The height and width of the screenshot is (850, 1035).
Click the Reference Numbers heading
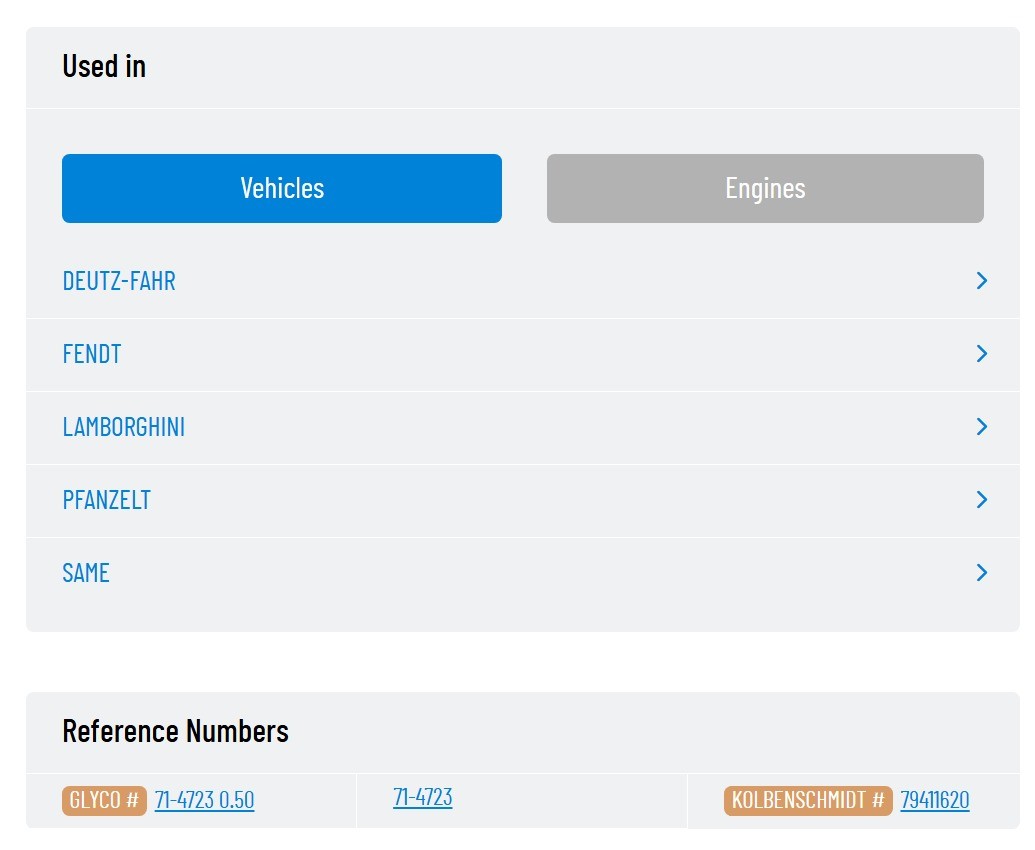(x=176, y=731)
